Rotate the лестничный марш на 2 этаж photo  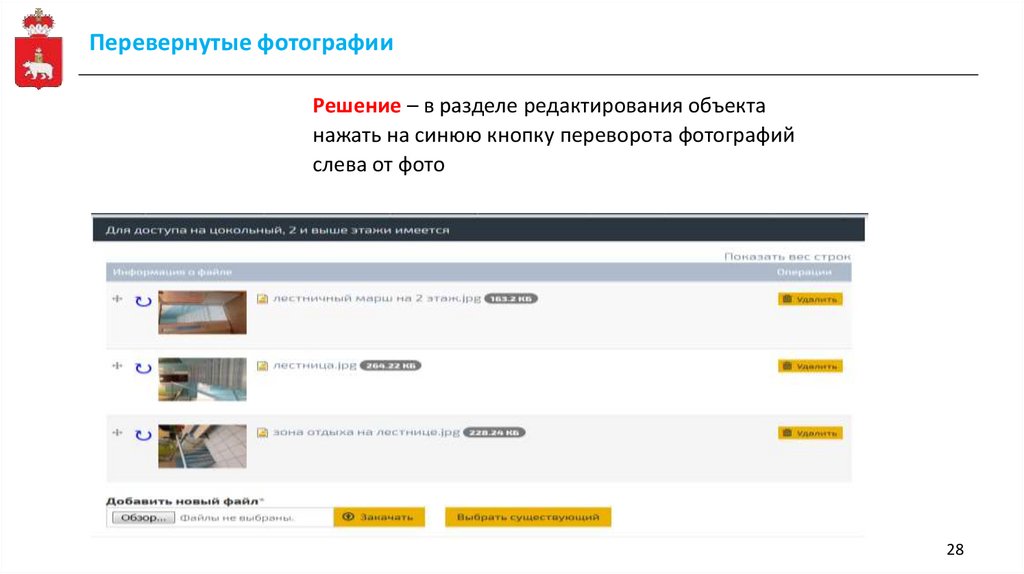coord(143,301)
